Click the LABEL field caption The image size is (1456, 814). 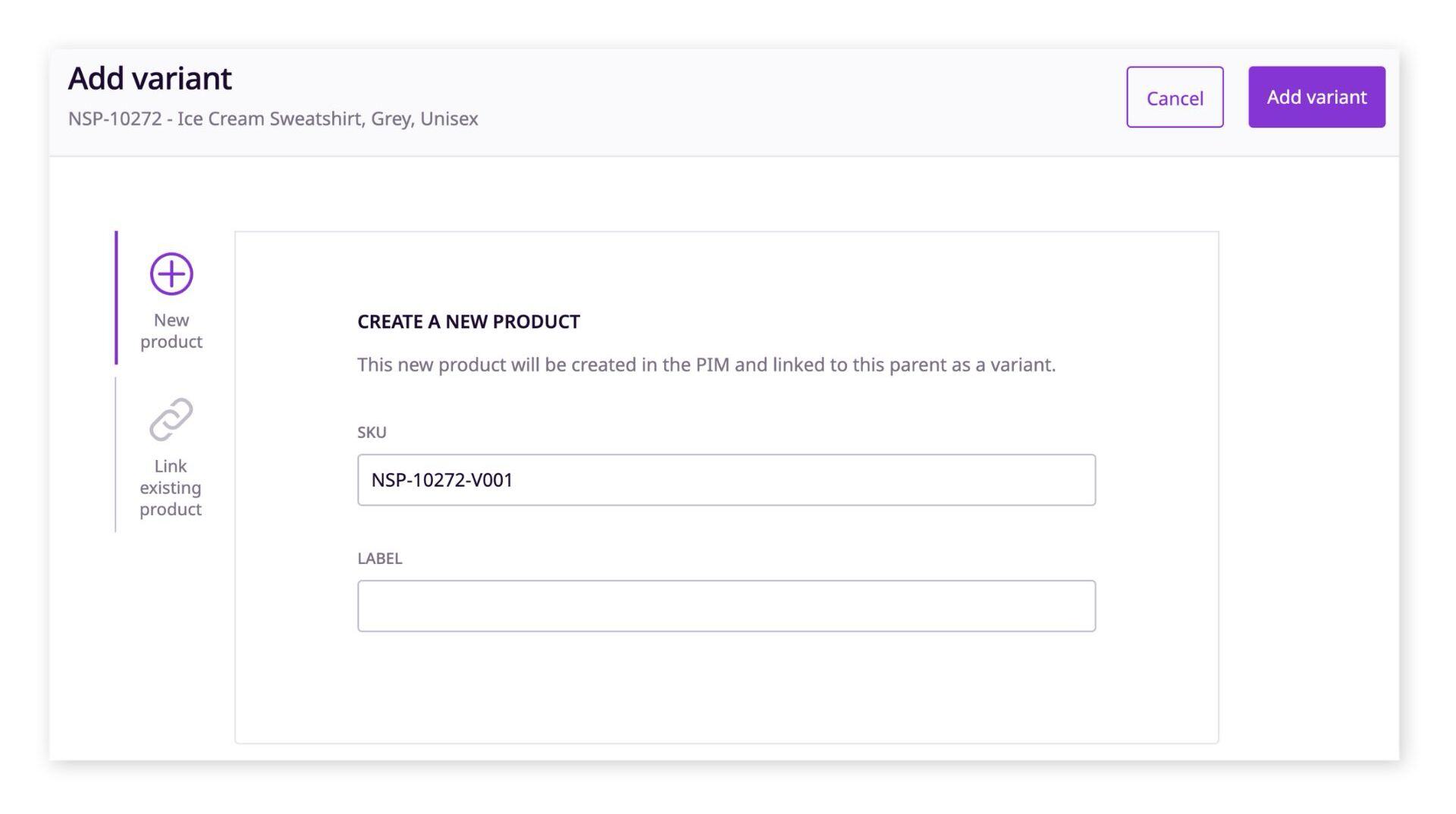click(x=380, y=558)
